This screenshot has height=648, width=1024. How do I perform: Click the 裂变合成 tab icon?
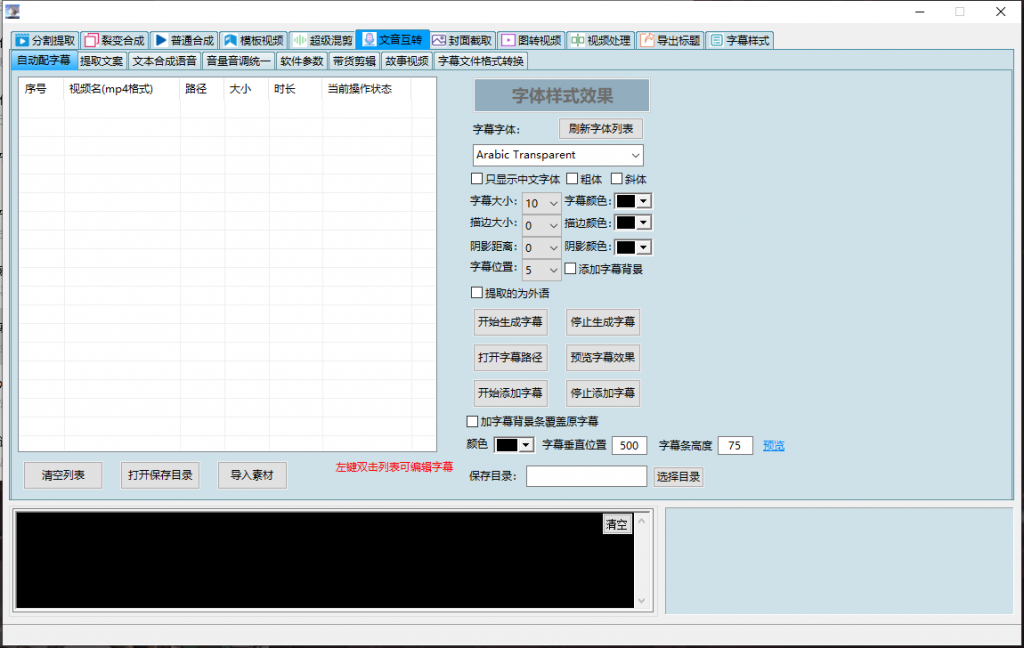91,41
